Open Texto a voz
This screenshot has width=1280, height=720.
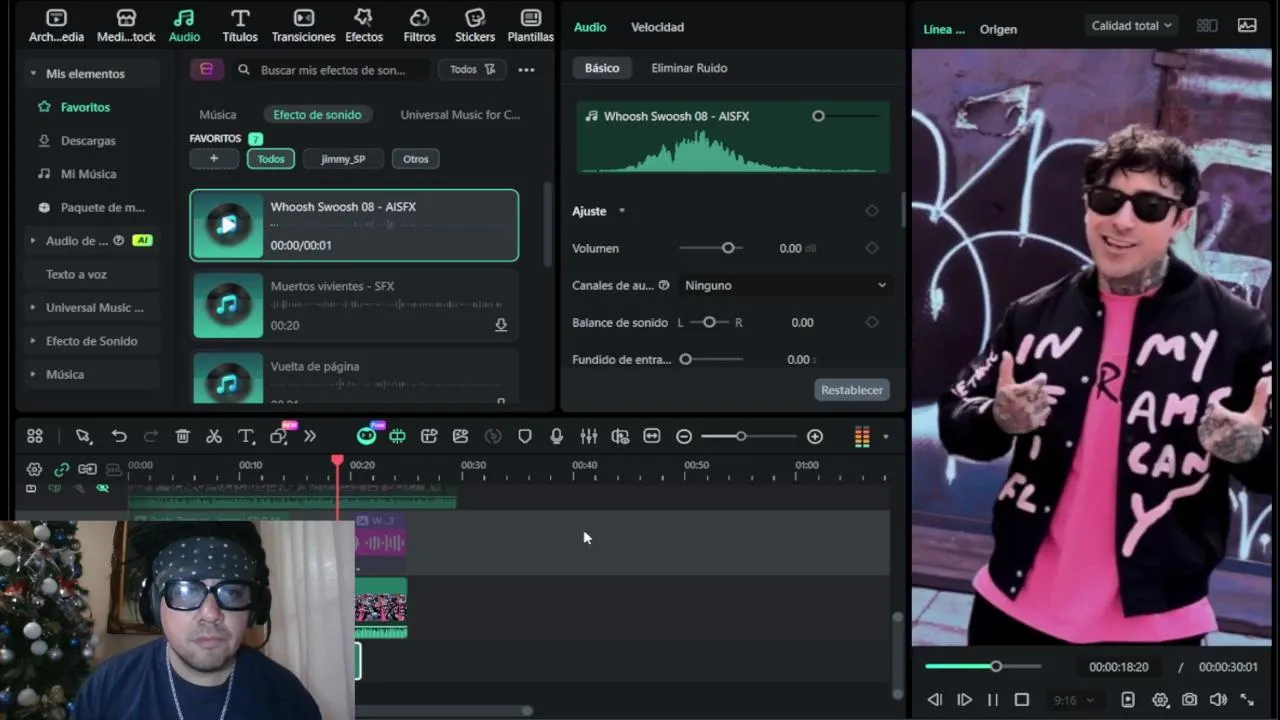point(76,274)
